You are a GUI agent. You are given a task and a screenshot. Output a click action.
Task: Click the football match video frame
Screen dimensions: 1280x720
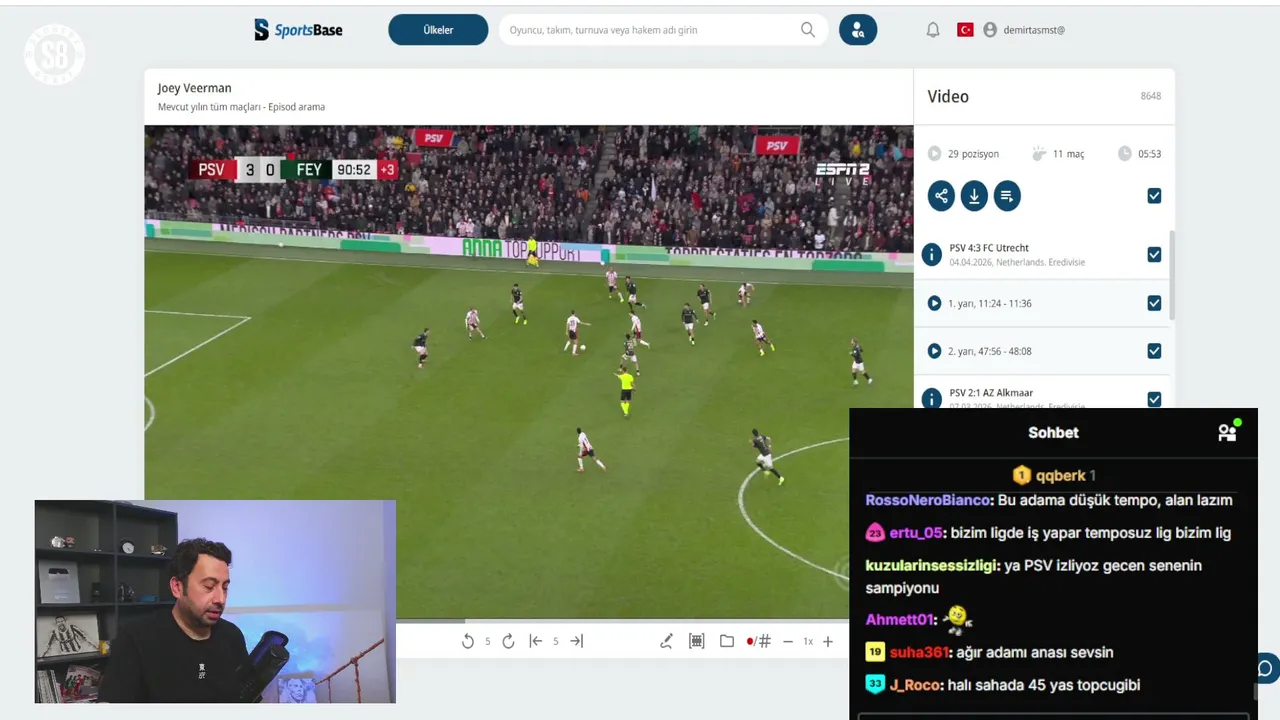(x=529, y=370)
